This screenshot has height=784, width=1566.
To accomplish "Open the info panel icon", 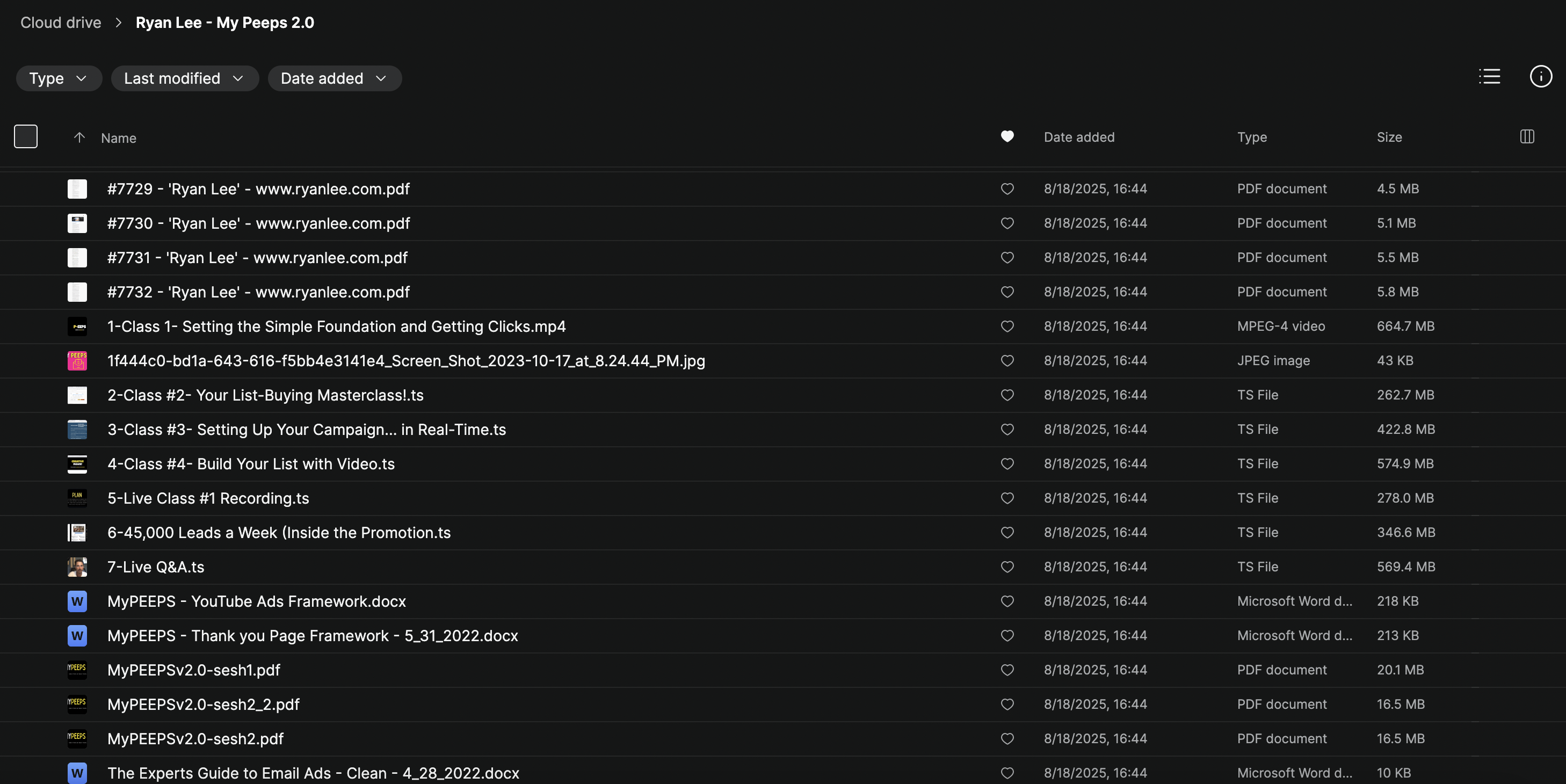I will point(1540,77).
